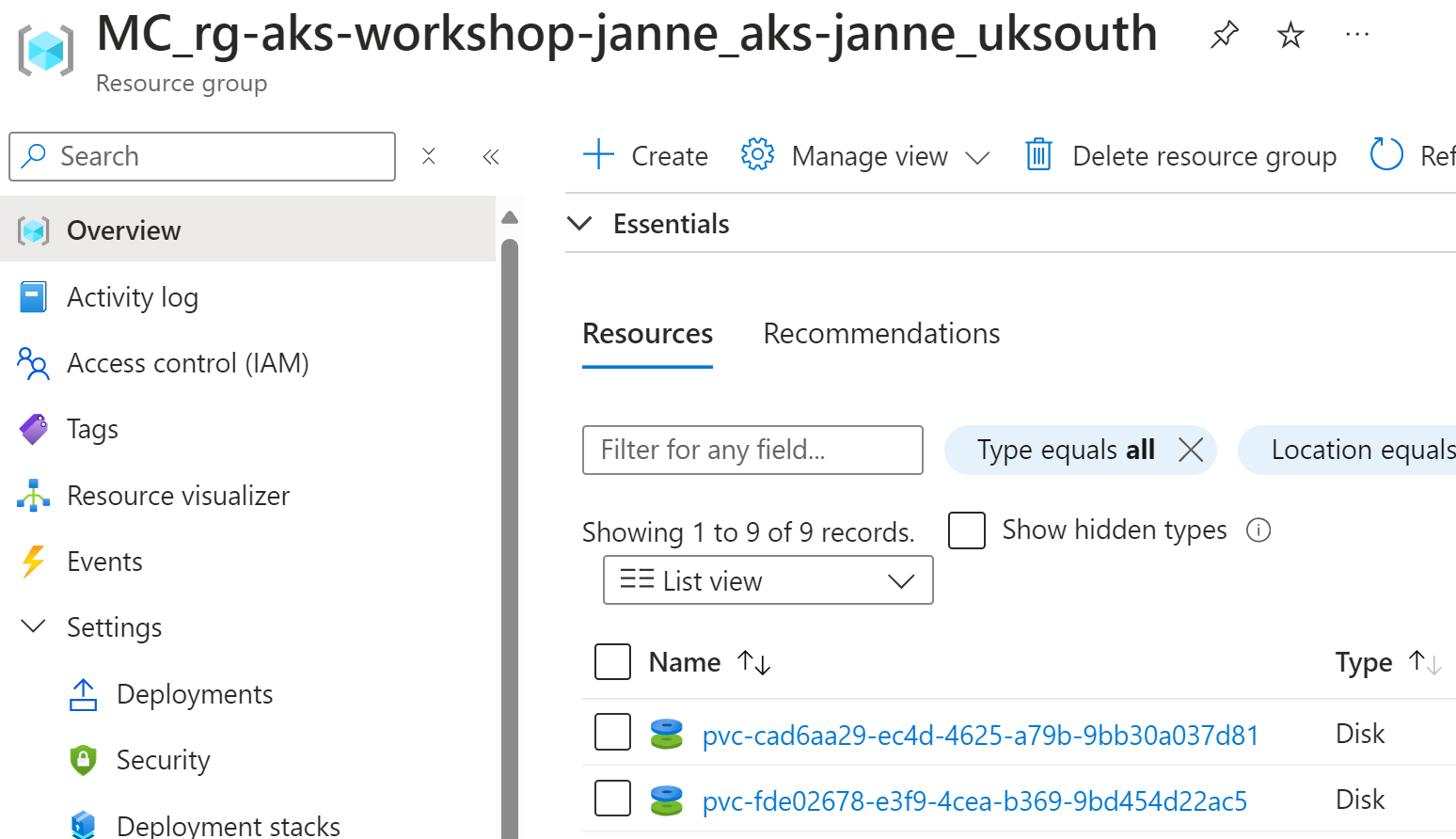Collapse the sidebar with double chevron
The height and width of the screenshot is (839, 1456).
[490, 156]
